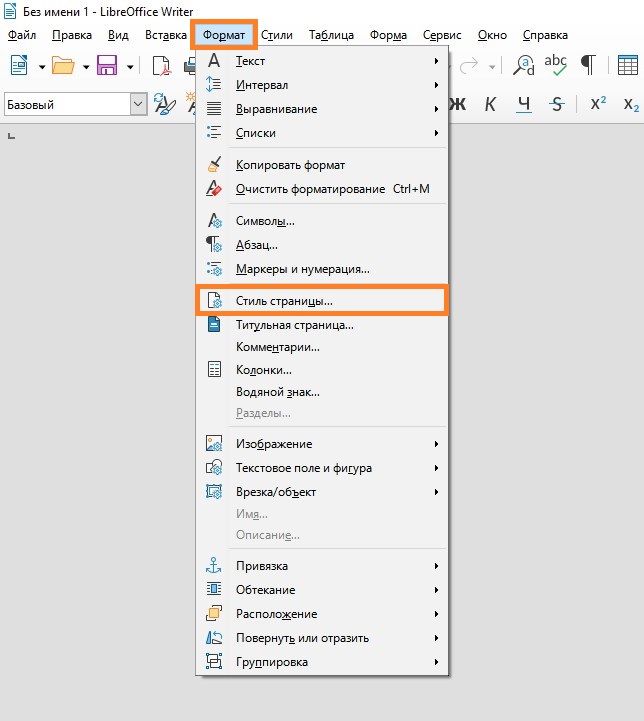This screenshot has height=721, width=644.
Task: Toggle italic formatting К button
Action: (490, 104)
